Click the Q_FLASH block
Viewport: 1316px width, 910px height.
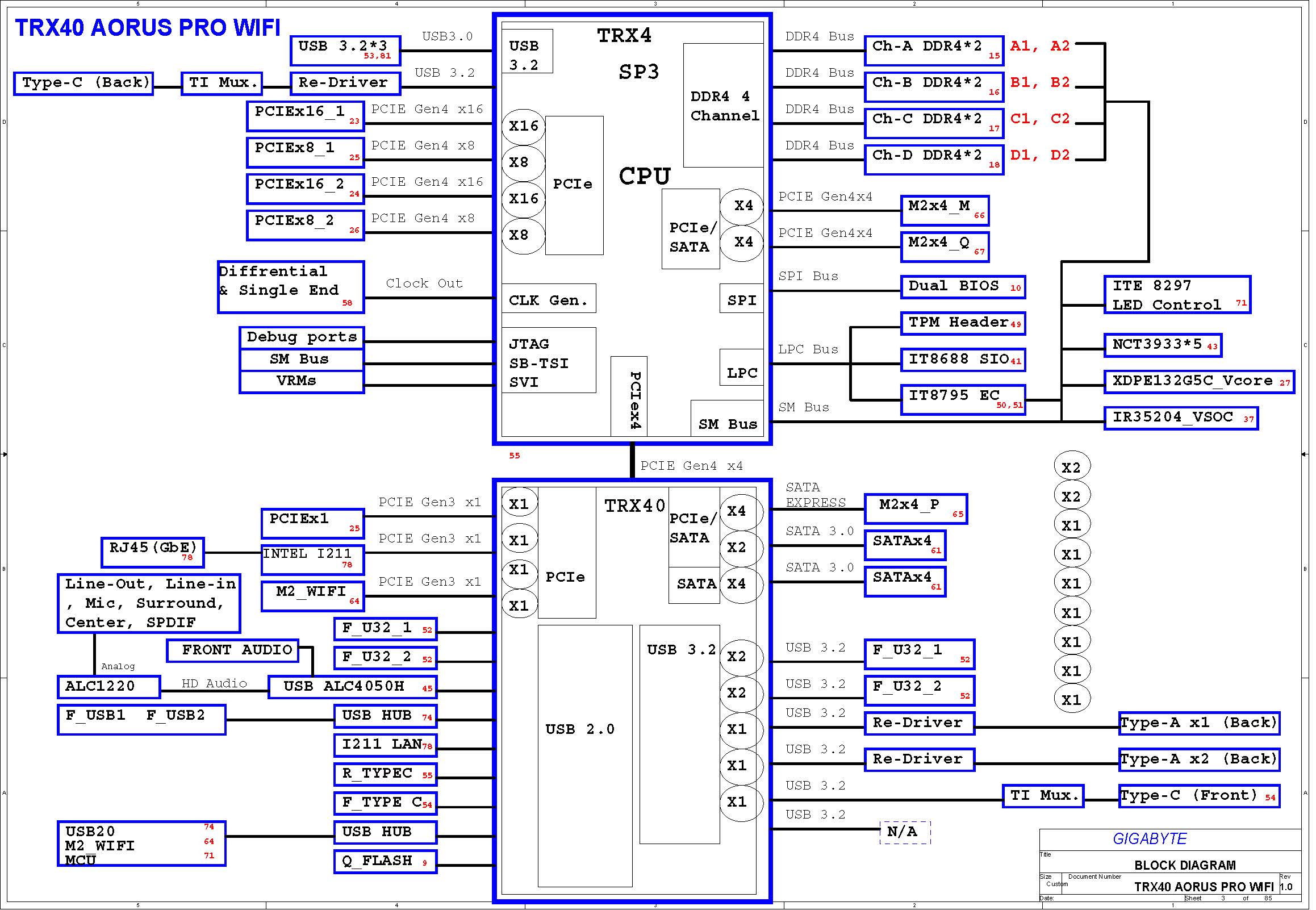(386, 862)
